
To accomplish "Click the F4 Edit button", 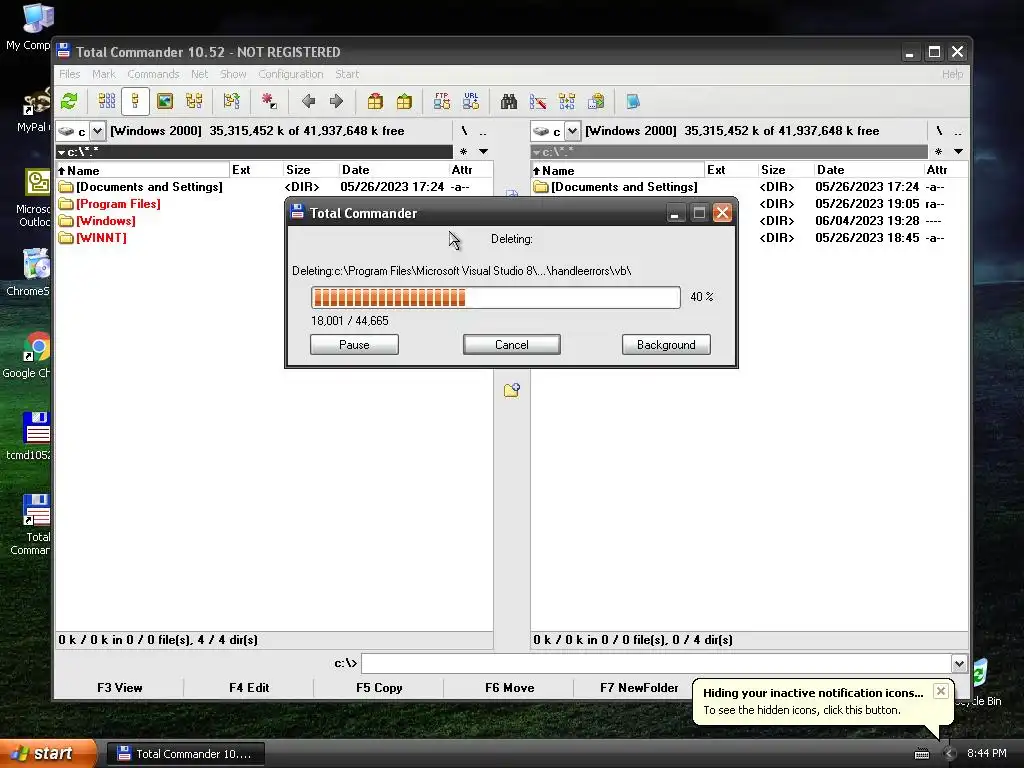I will [249, 688].
